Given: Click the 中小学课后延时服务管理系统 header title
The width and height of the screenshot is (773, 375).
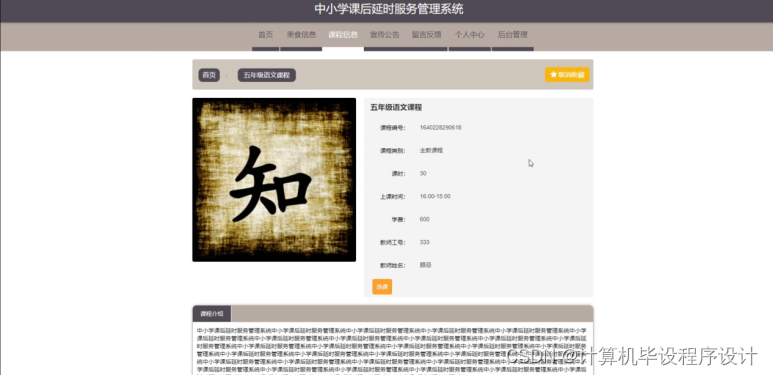Looking at the screenshot, I should 389,9.
